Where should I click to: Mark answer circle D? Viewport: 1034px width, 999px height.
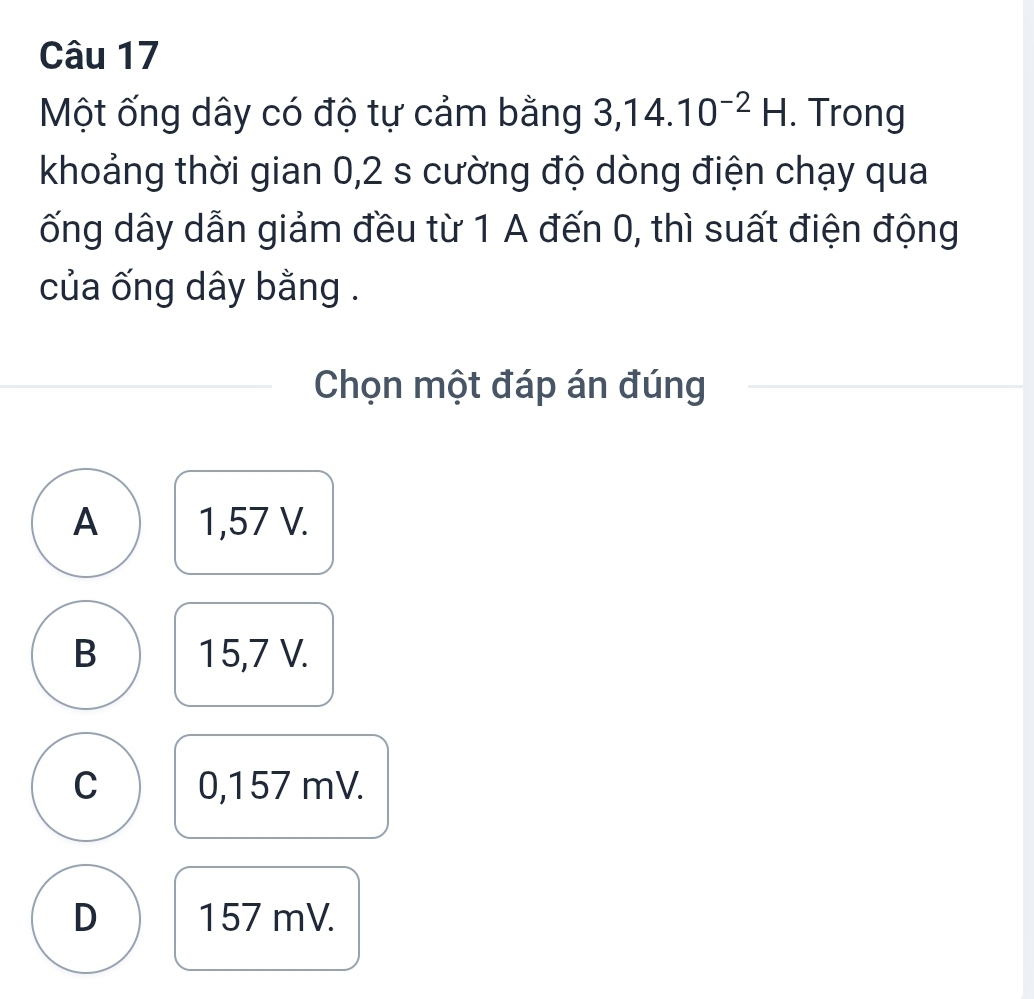86,919
